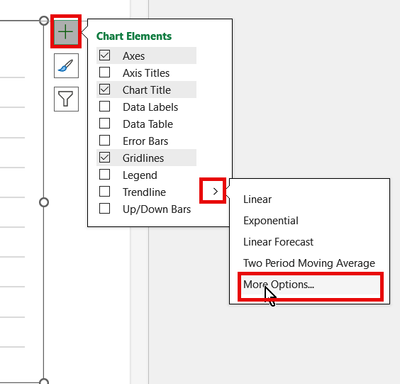Choose Linear Forecast trendline
The height and width of the screenshot is (384, 400).
tap(278, 242)
